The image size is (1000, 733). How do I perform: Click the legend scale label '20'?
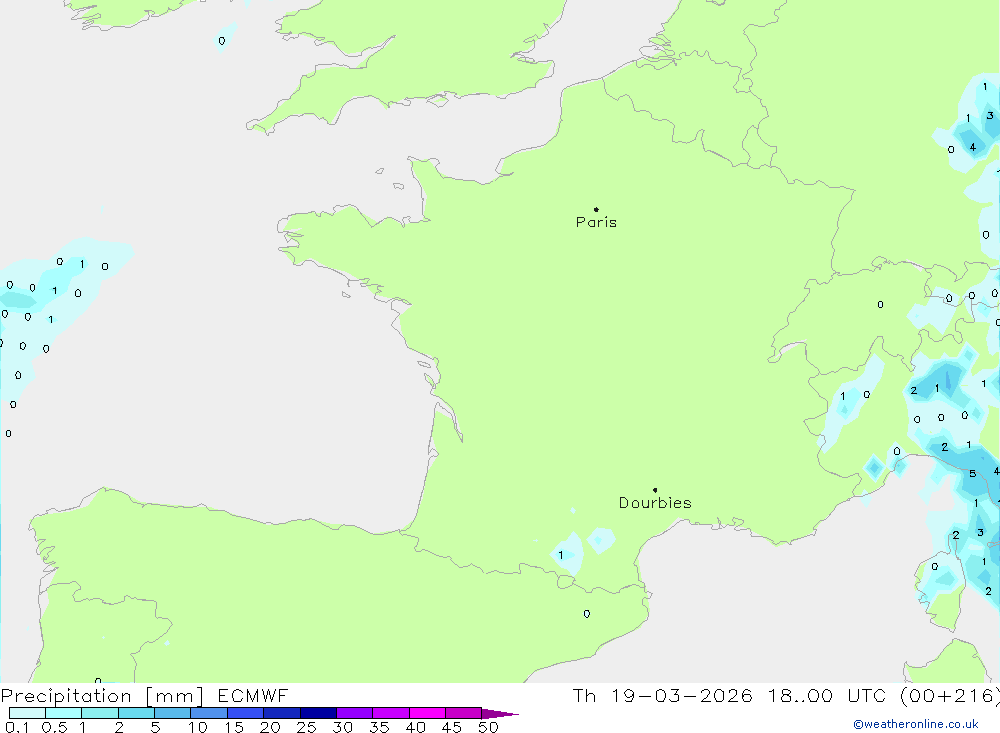[x=270, y=727]
